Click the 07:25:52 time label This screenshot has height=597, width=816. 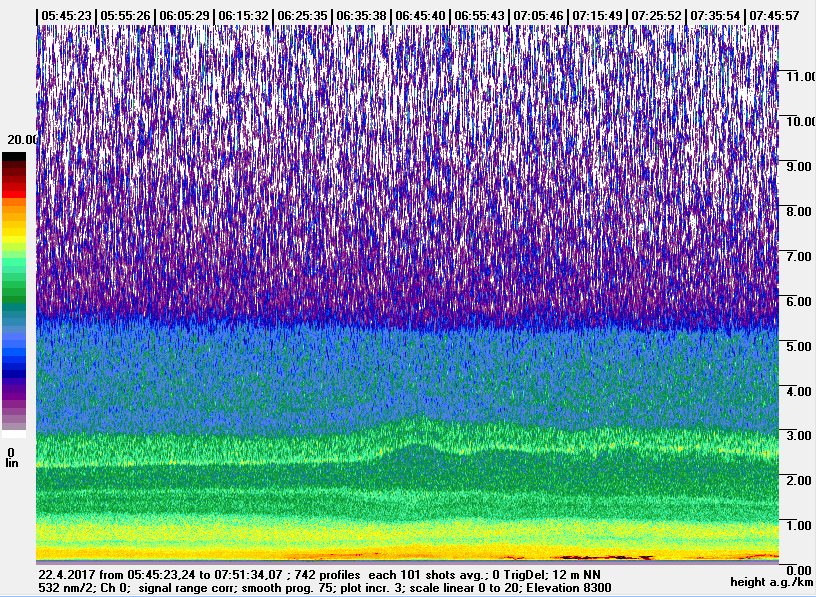click(x=656, y=16)
